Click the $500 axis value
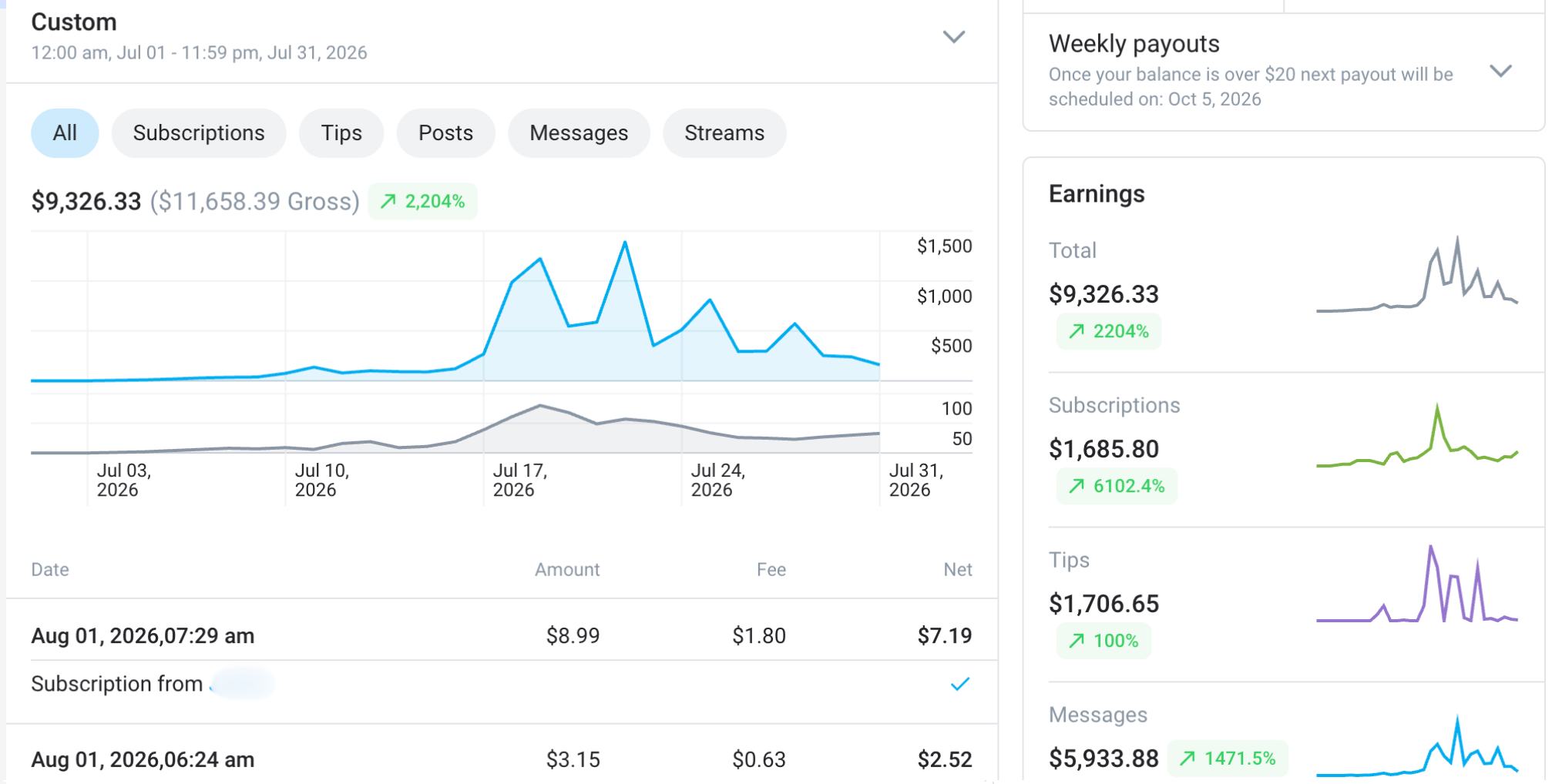Screen dimensions: 1552x784 pos(951,346)
